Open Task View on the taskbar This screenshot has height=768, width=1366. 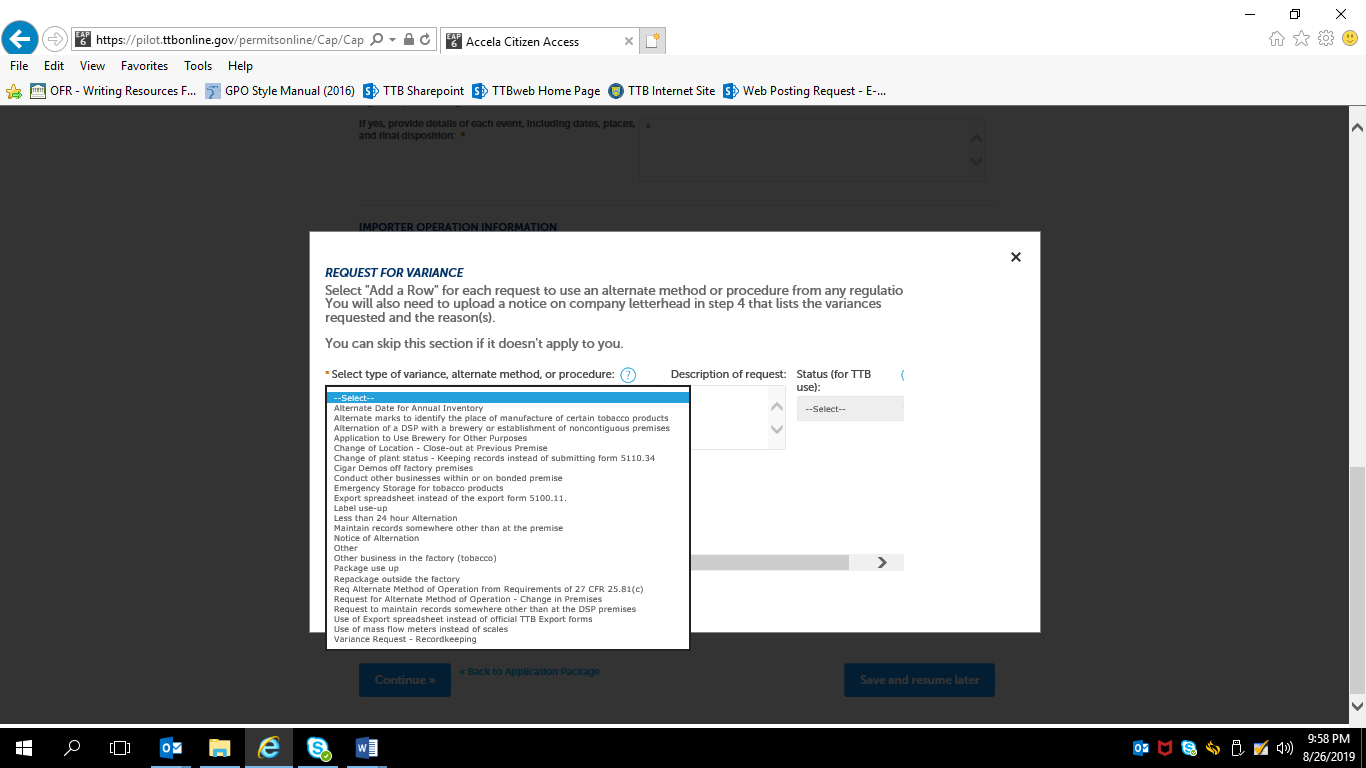(x=120, y=747)
